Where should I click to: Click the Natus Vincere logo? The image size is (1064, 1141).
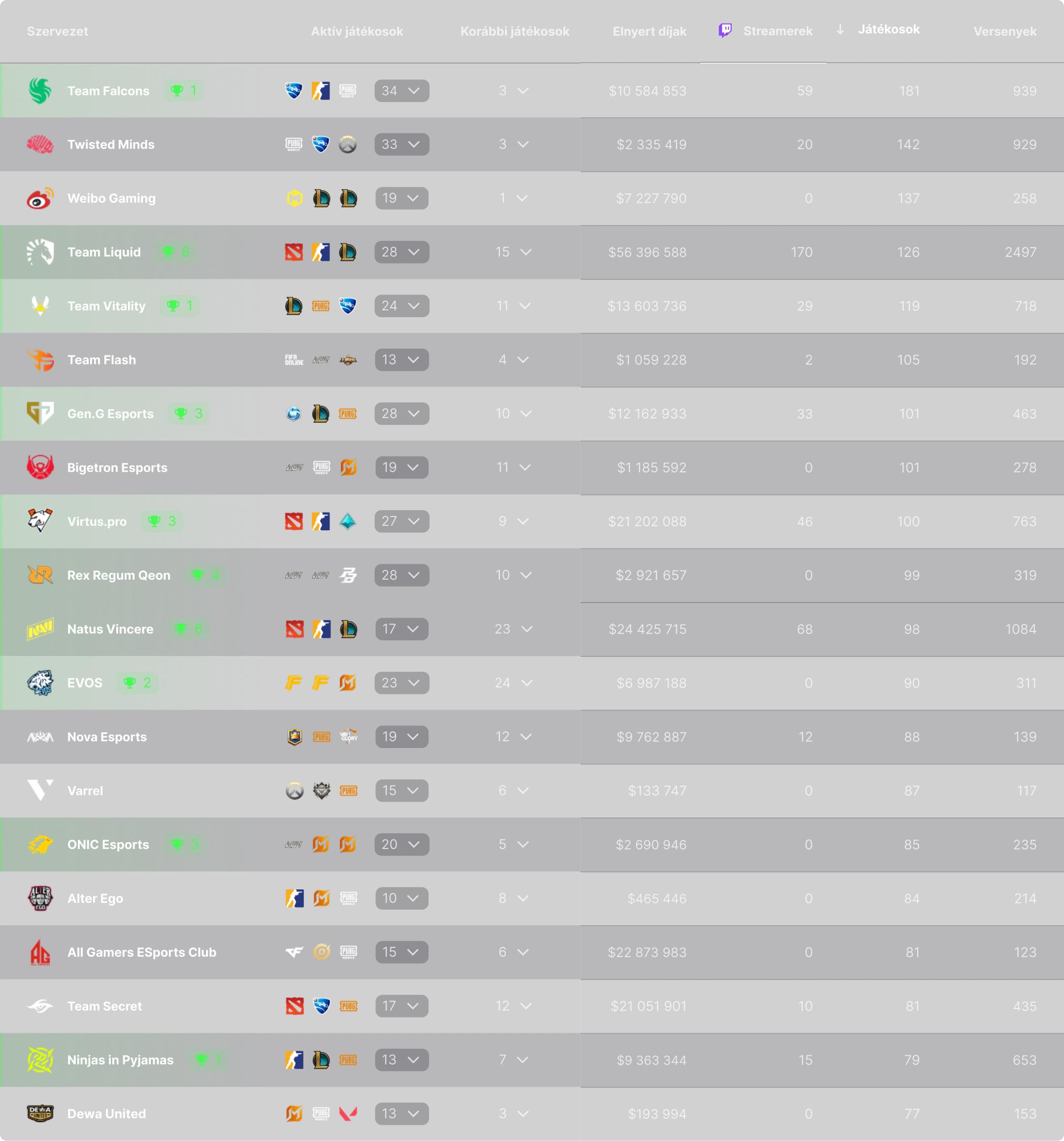coord(40,629)
